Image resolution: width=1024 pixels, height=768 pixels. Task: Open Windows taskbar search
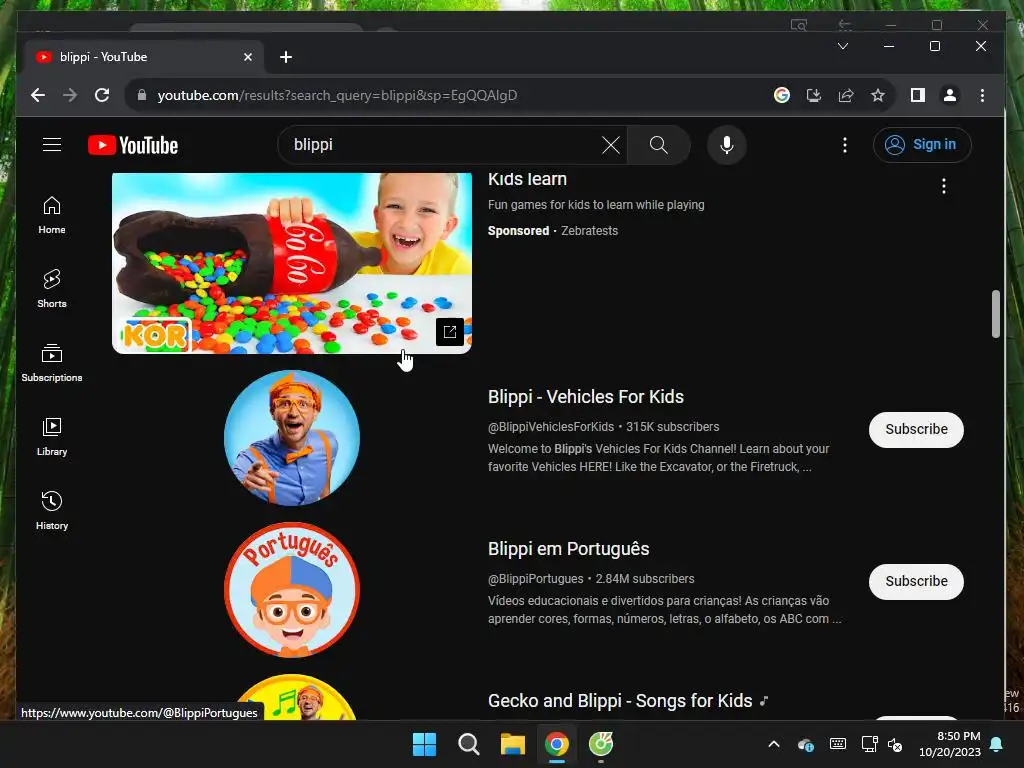468,744
